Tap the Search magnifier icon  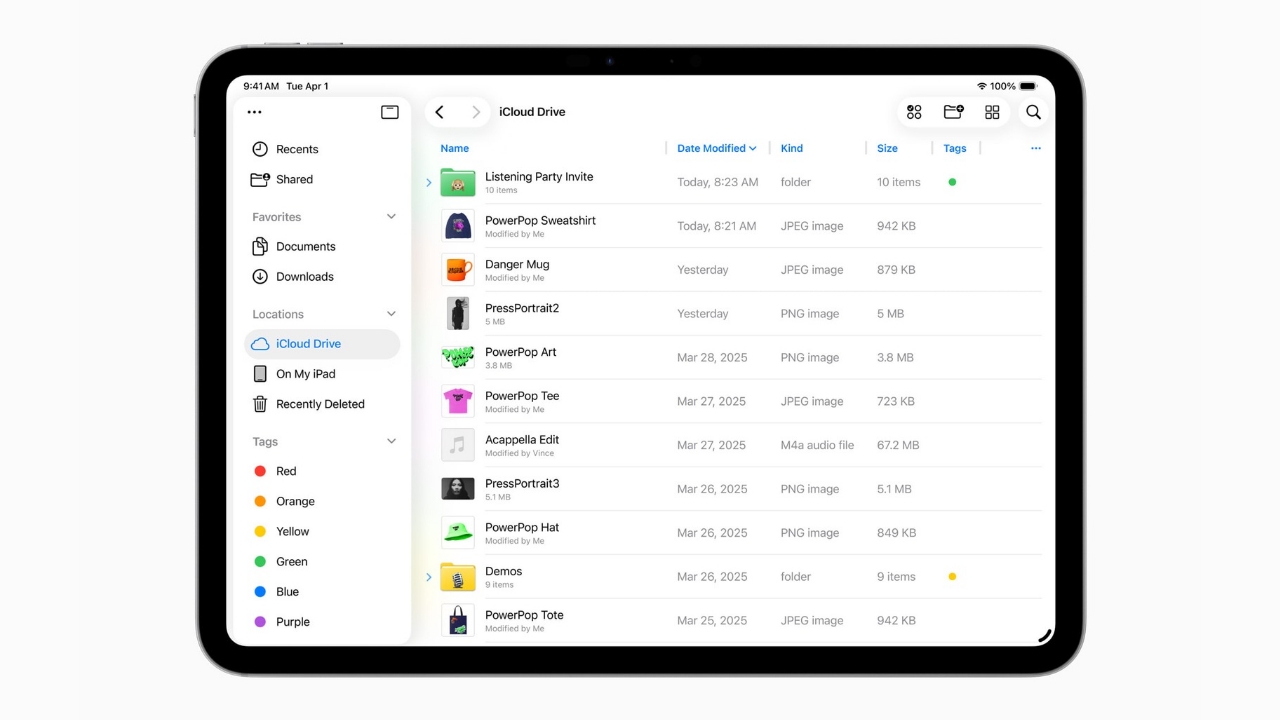pos(1033,112)
